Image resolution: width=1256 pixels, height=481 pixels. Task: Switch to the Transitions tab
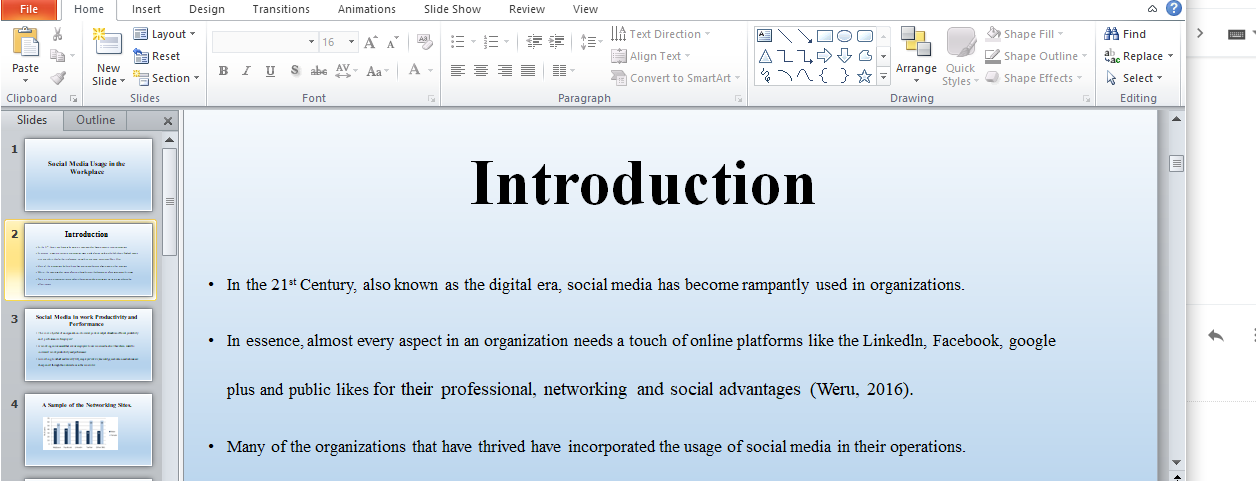pos(281,9)
